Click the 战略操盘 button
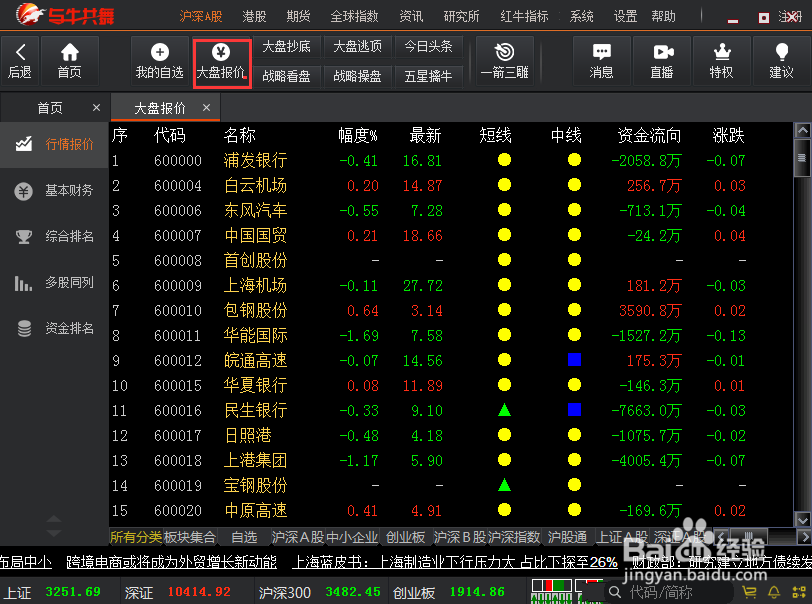Viewport: 812px width, 604px height. point(357,77)
